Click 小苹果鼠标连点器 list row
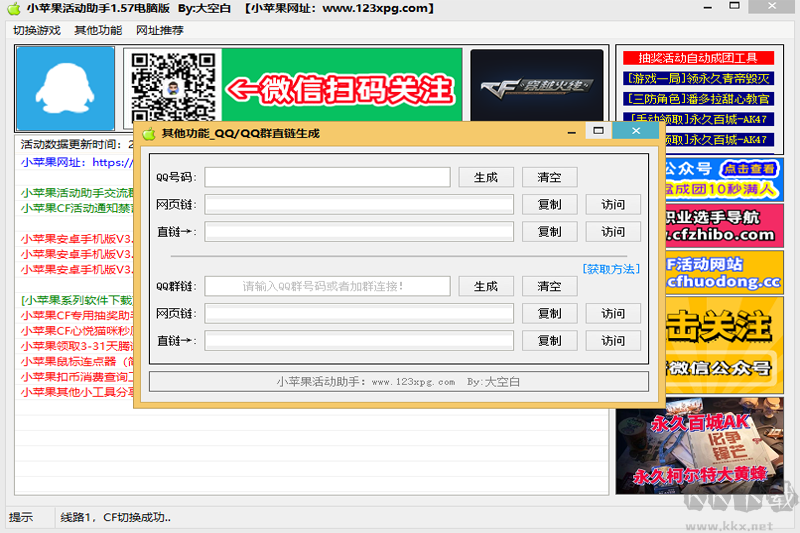Image resolution: width=800 pixels, height=533 pixels. point(77,361)
